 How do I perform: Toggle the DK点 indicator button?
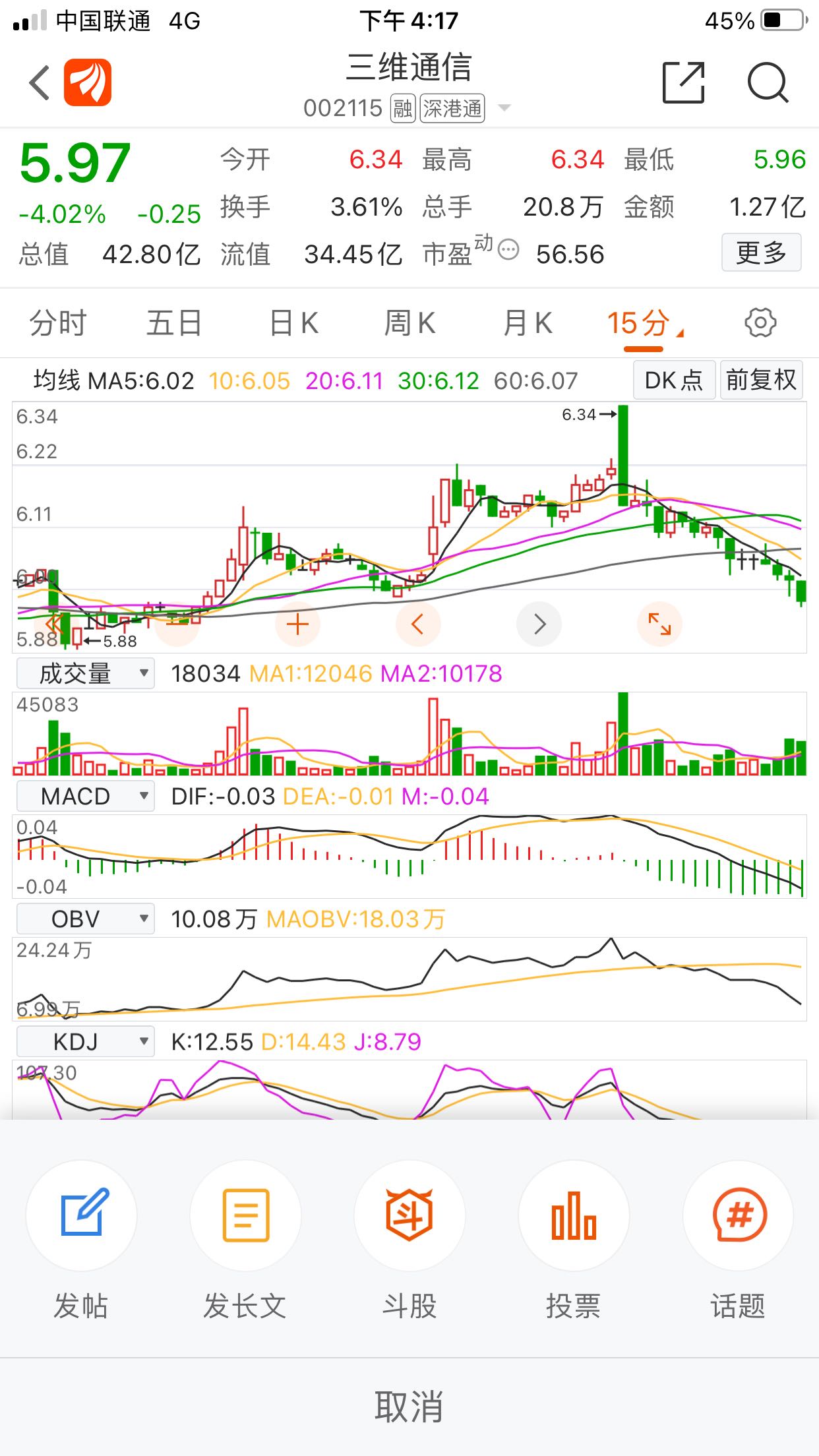(x=674, y=380)
